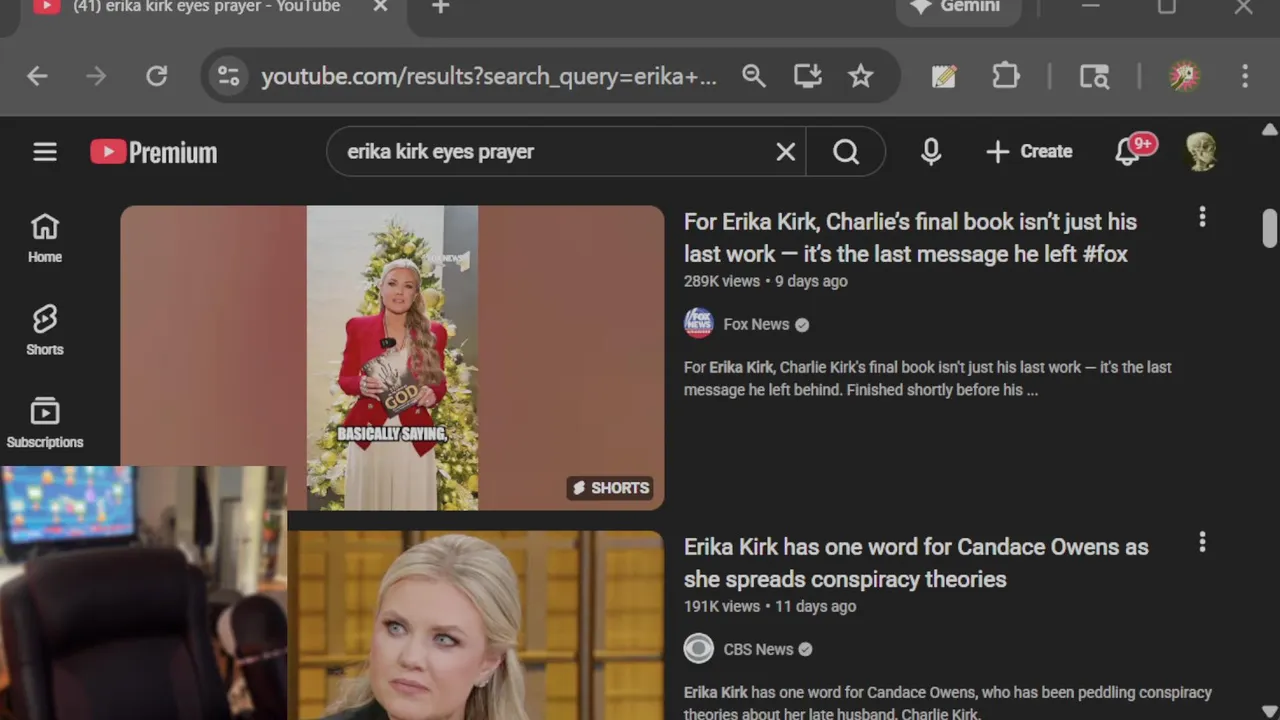
Task: Open more options for Fox News video
Action: point(1202,217)
